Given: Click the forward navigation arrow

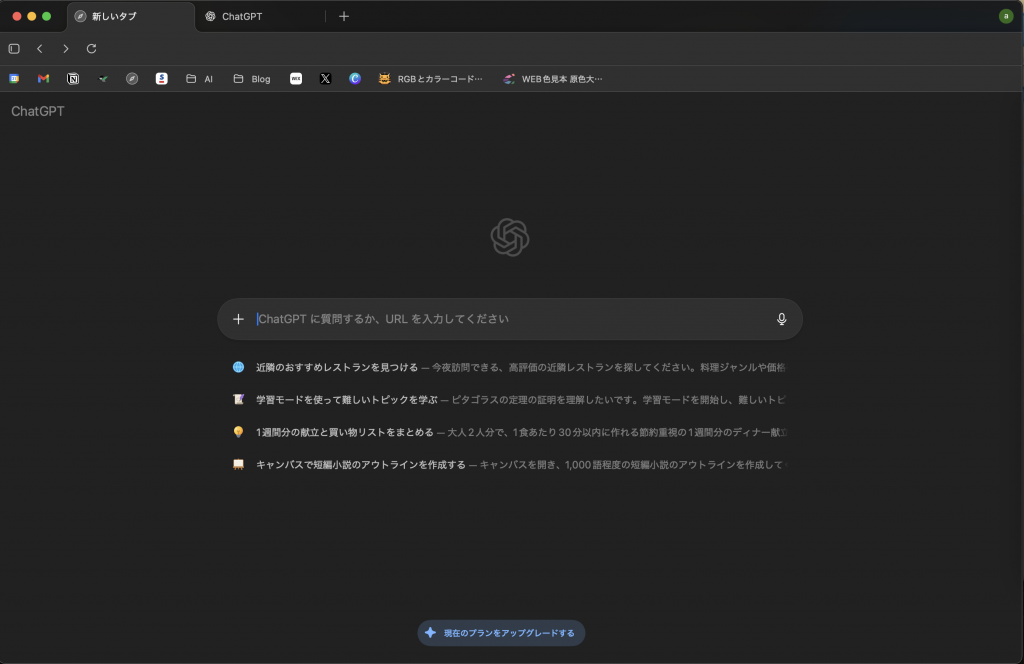Looking at the screenshot, I should point(65,48).
